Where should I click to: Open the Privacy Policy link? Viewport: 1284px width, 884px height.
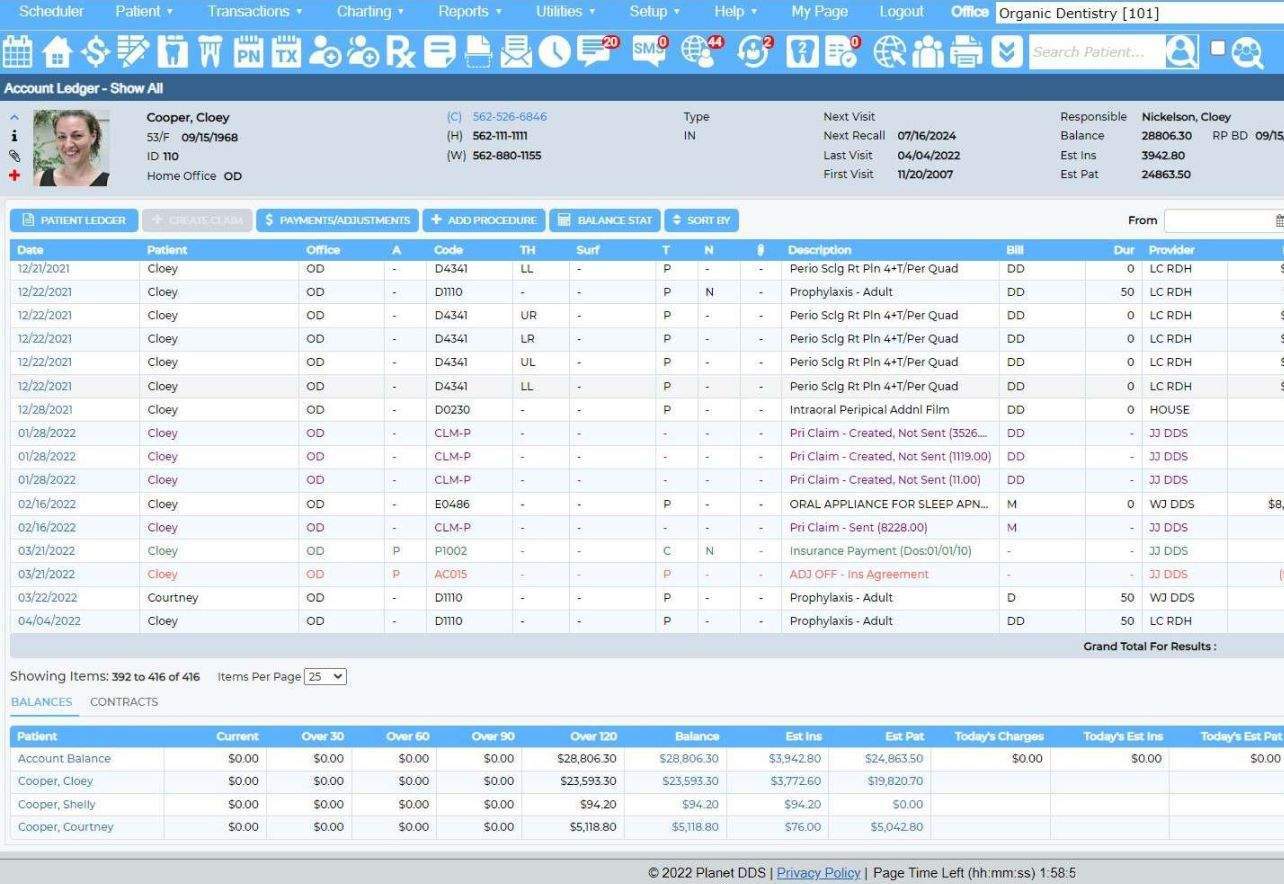(x=818, y=873)
